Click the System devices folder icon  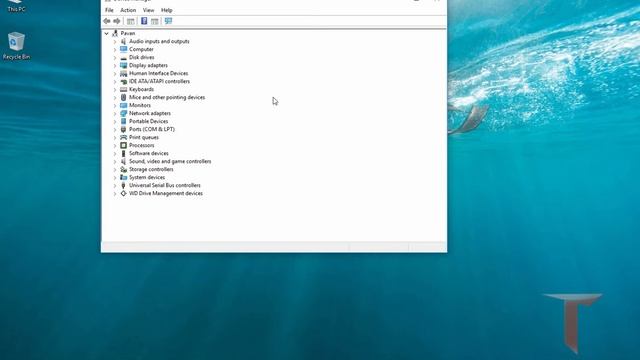pos(123,177)
